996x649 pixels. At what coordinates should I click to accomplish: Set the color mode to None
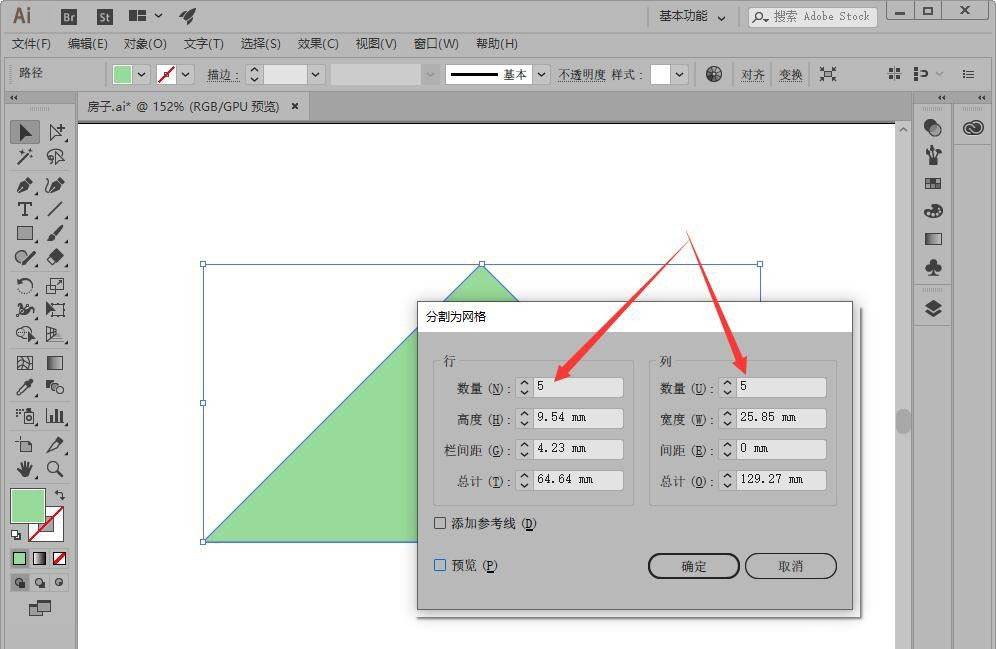[59, 558]
